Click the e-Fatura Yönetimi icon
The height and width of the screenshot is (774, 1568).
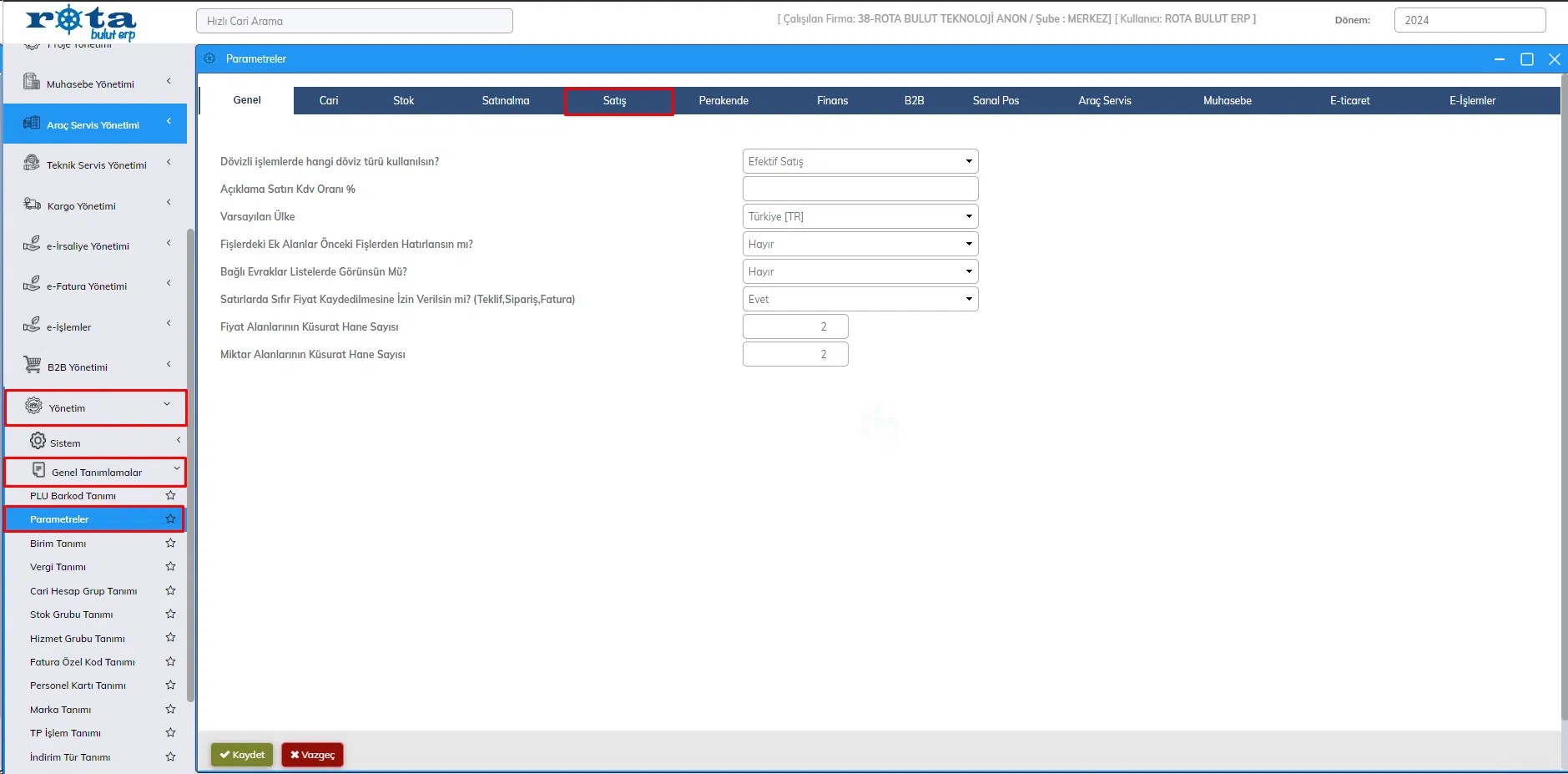tap(32, 285)
